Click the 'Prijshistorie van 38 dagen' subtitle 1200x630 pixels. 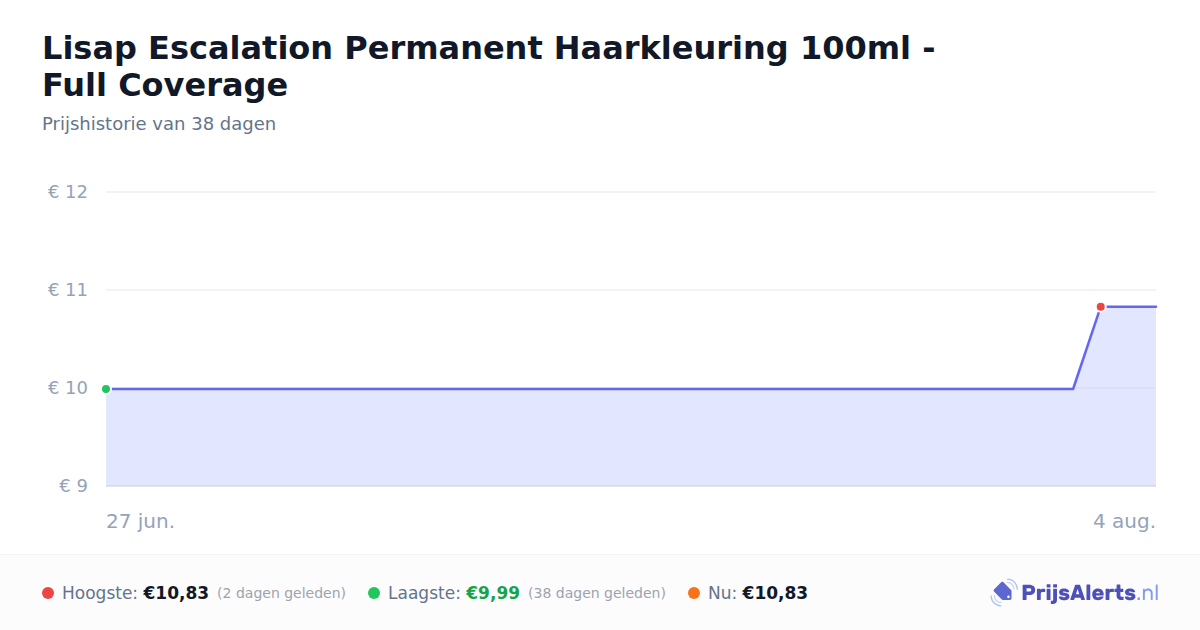[x=159, y=124]
